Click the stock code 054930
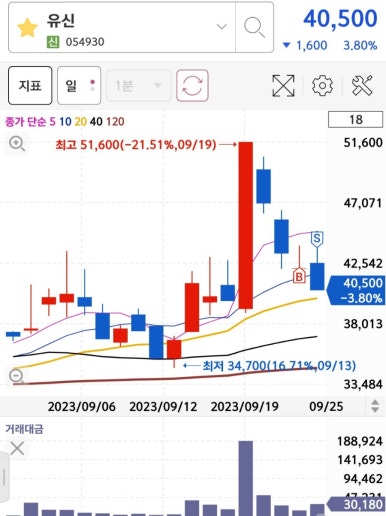Viewport: 386px width, 516px height. (85, 42)
